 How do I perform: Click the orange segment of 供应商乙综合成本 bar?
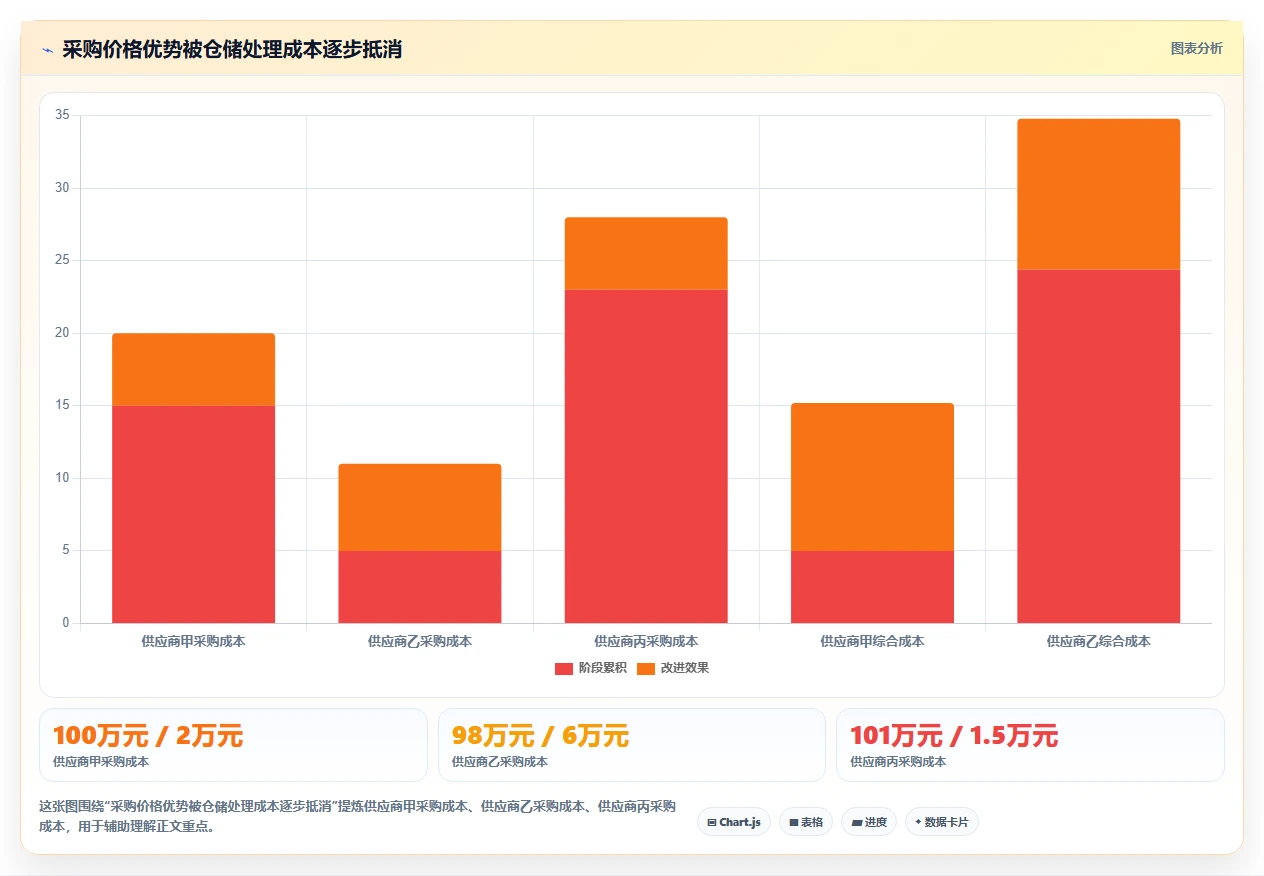pos(1099,194)
